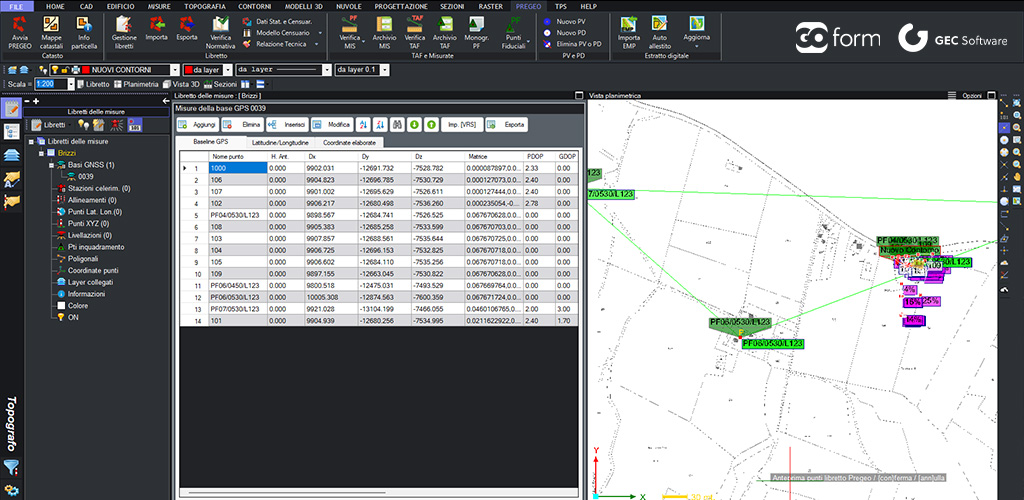Open the CONTORNI ribbon tab
This screenshot has width=1024, height=500.
point(255,6)
